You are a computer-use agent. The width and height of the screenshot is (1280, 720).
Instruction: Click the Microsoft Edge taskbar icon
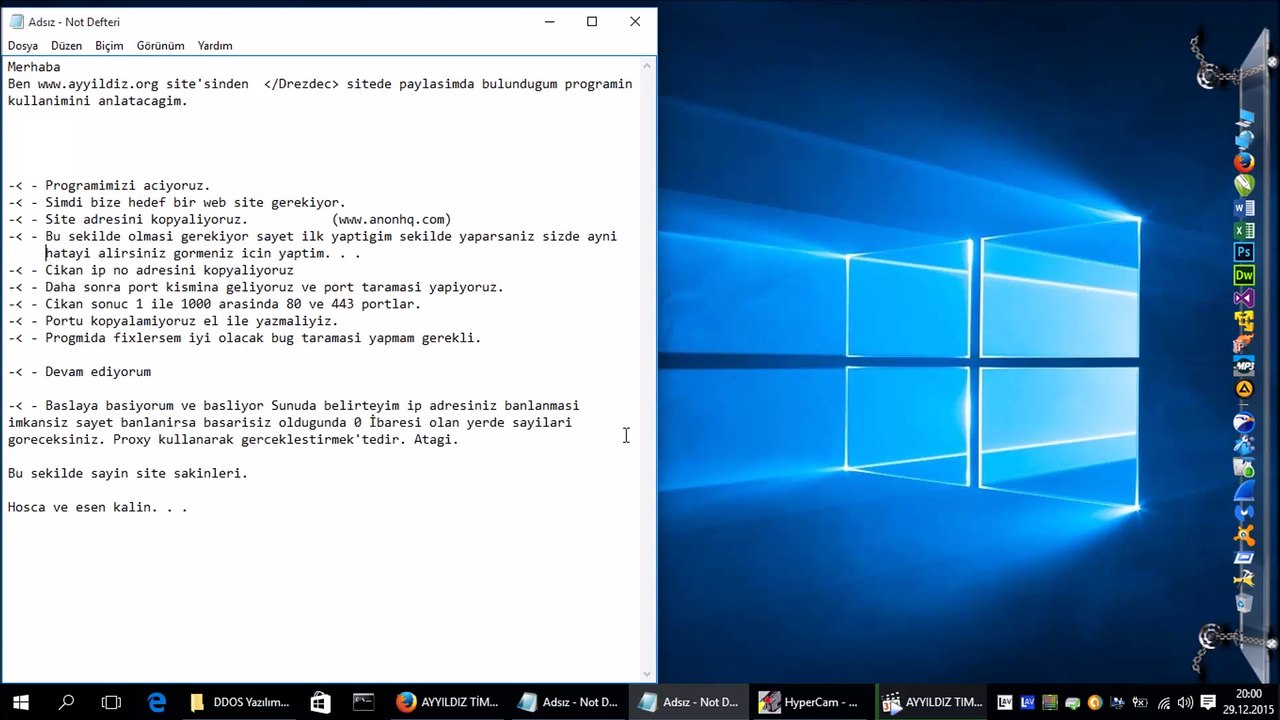[x=157, y=702]
